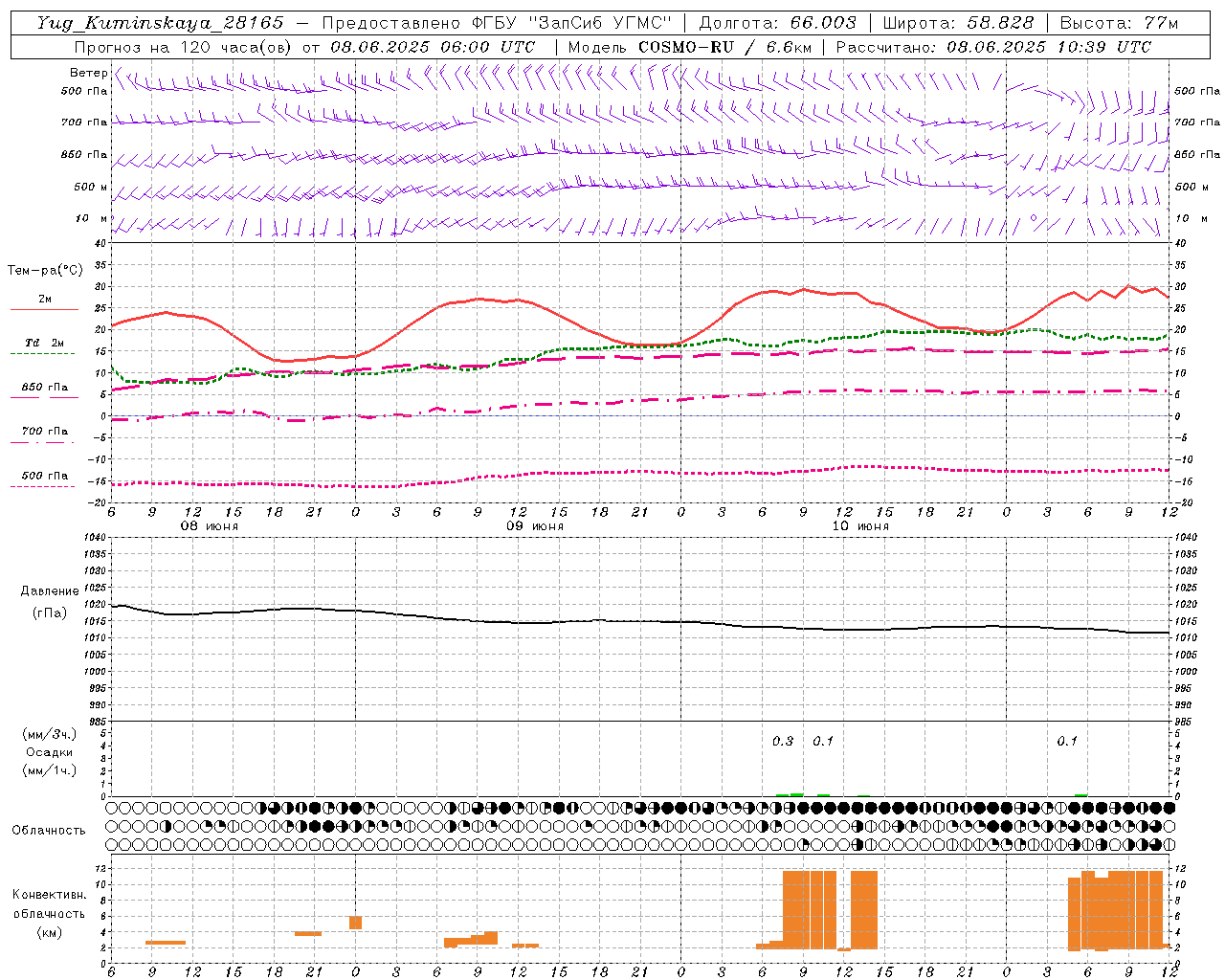Click the 09 июня date label
The image size is (1225, 980).
(535, 526)
